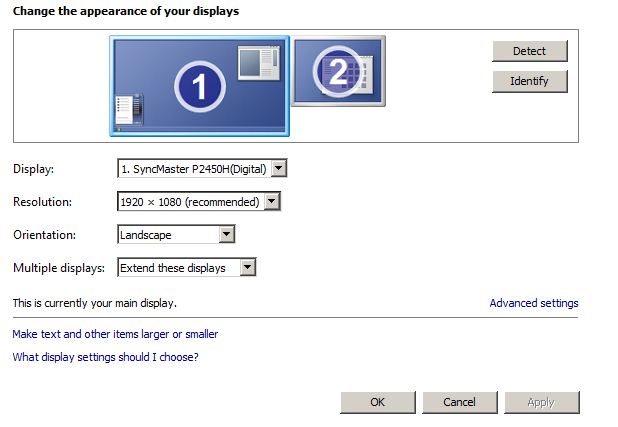
Task: Click the 'Change the appearance of your displays' heading
Action: tap(126, 11)
